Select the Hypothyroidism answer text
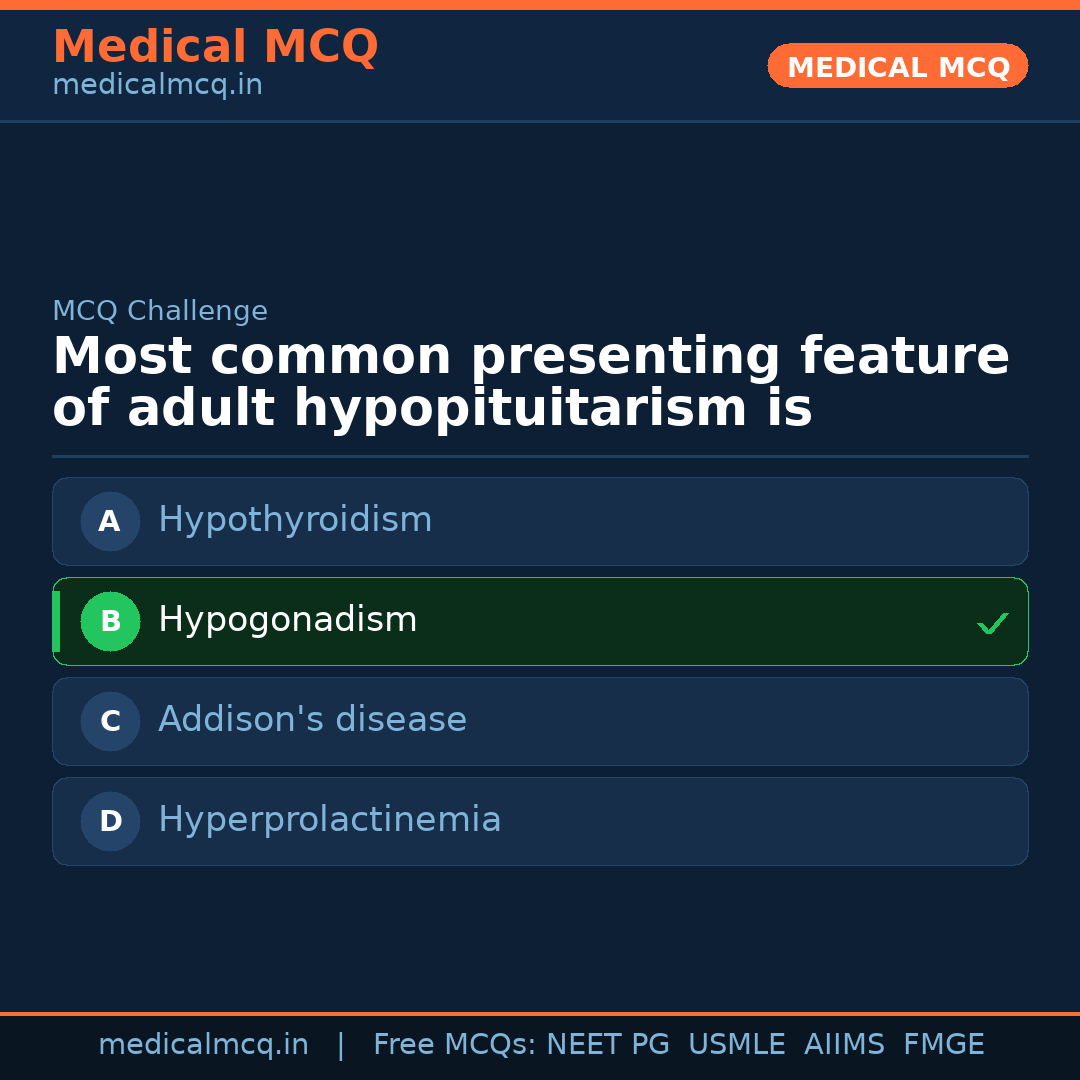 [295, 520]
